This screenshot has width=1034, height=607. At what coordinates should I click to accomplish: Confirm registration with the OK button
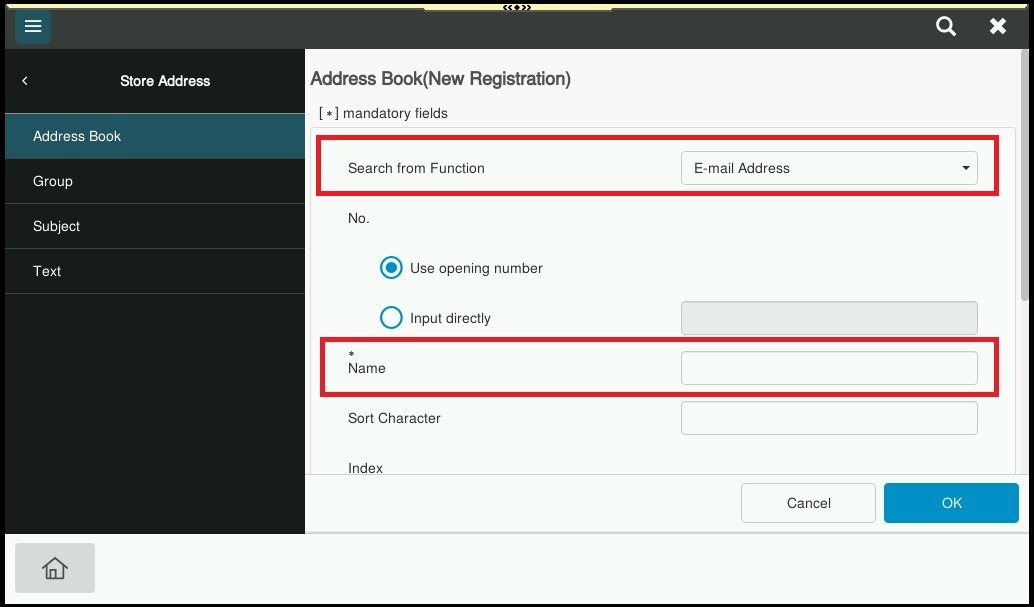(951, 503)
